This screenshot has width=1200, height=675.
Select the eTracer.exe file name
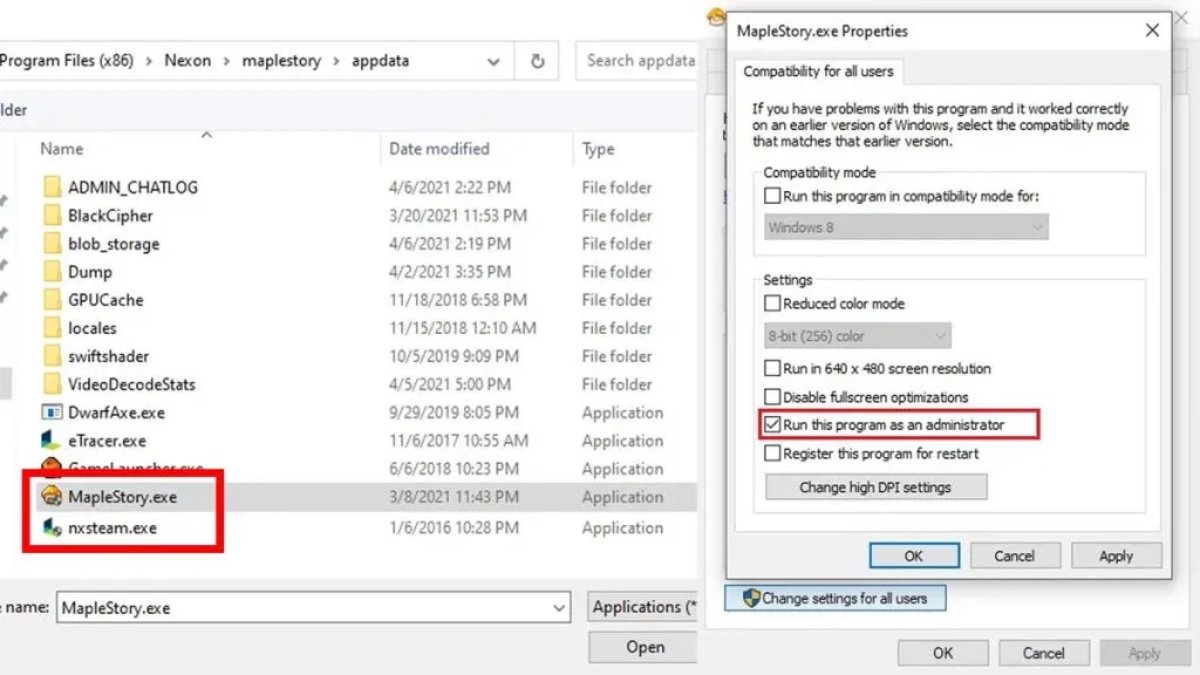pos(107,440)
